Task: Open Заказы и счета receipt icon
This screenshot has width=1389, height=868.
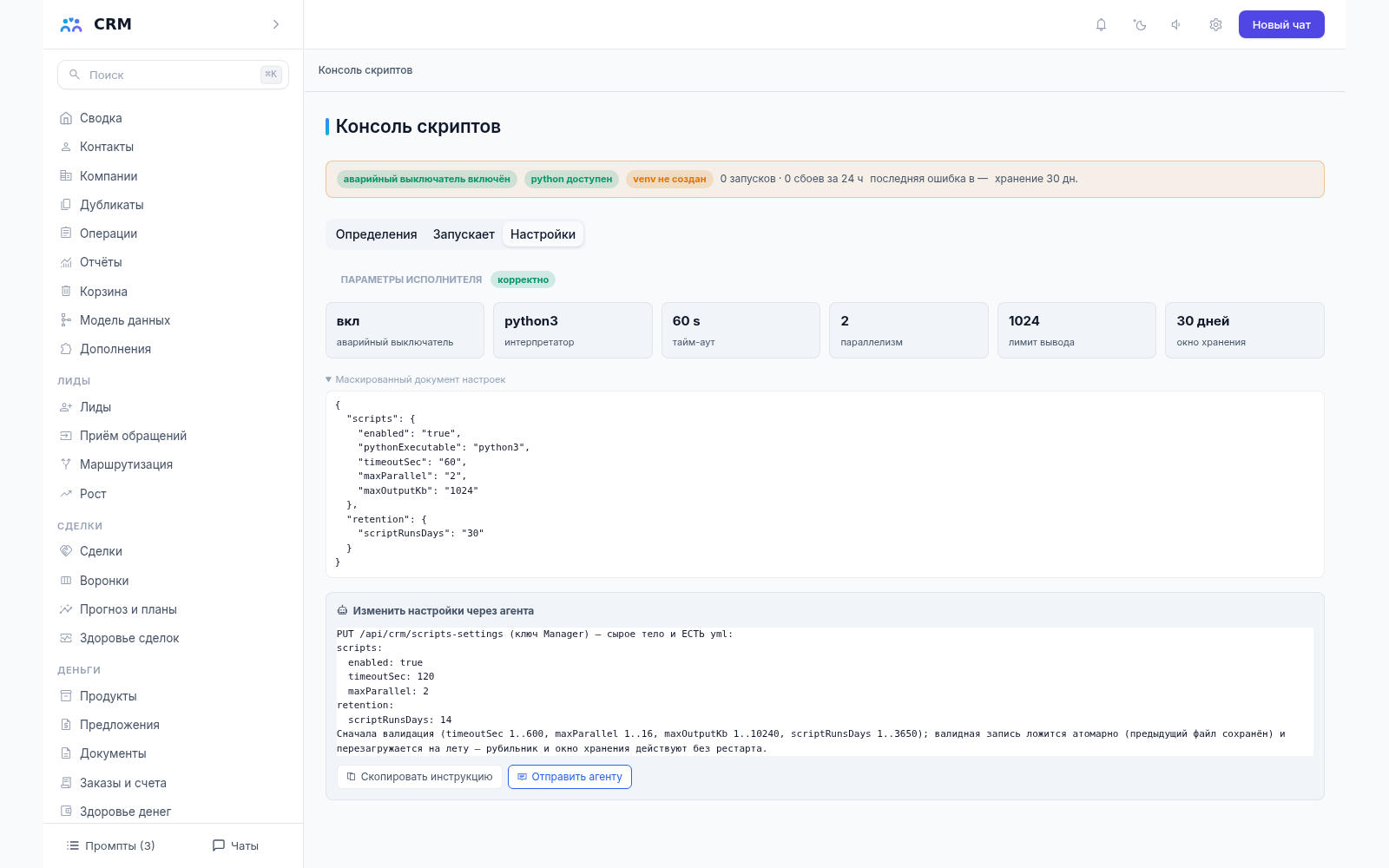Action: tap(66, 783)
